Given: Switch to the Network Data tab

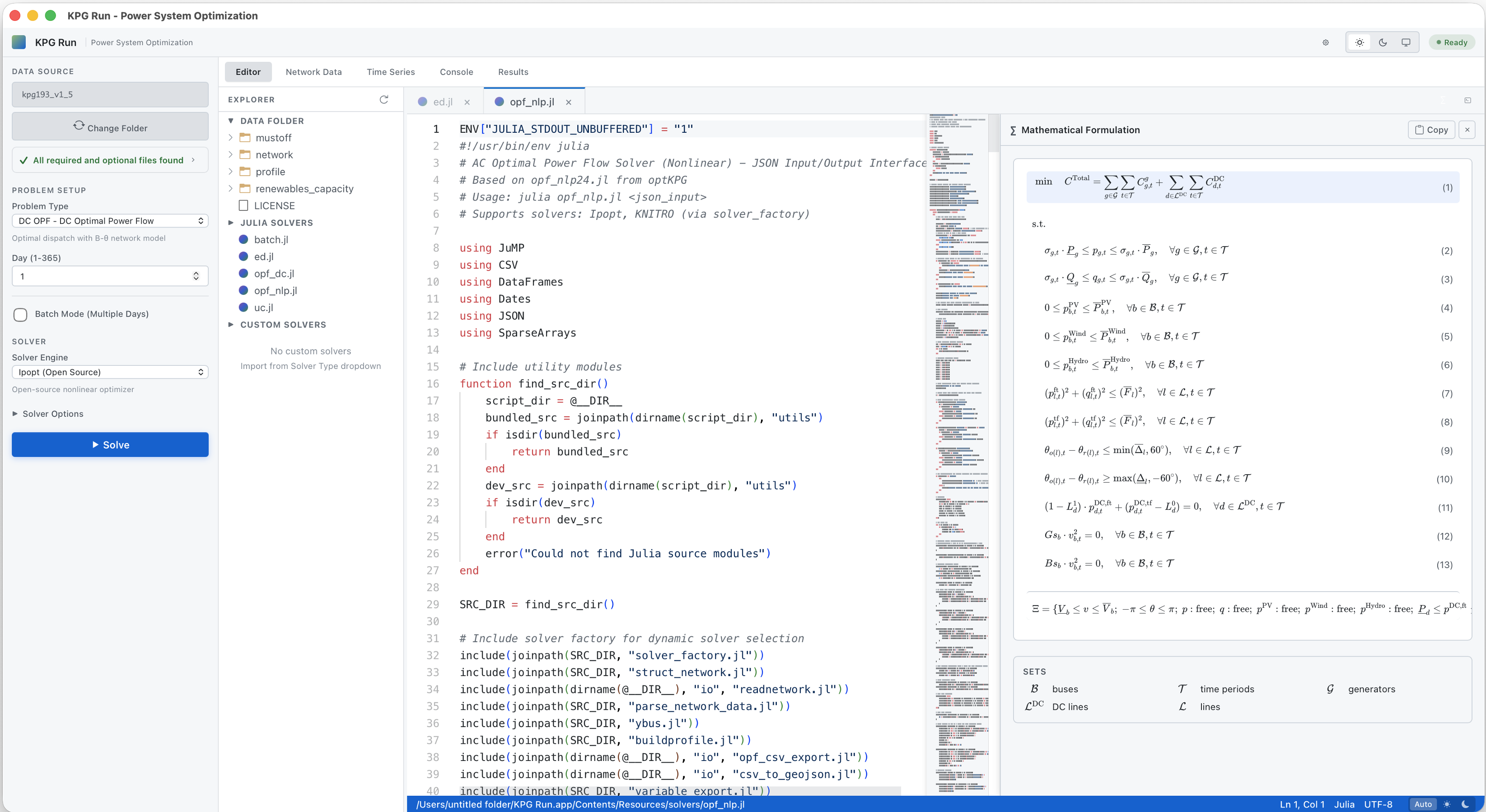Looking at the screenshot, I should coord(313,71).
